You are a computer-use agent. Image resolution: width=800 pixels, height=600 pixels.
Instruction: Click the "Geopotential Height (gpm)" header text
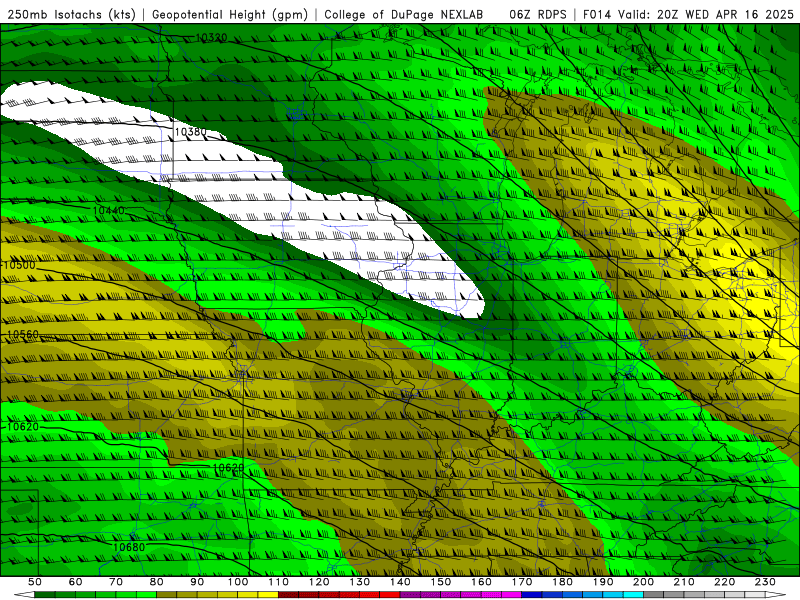coord(230,15)
